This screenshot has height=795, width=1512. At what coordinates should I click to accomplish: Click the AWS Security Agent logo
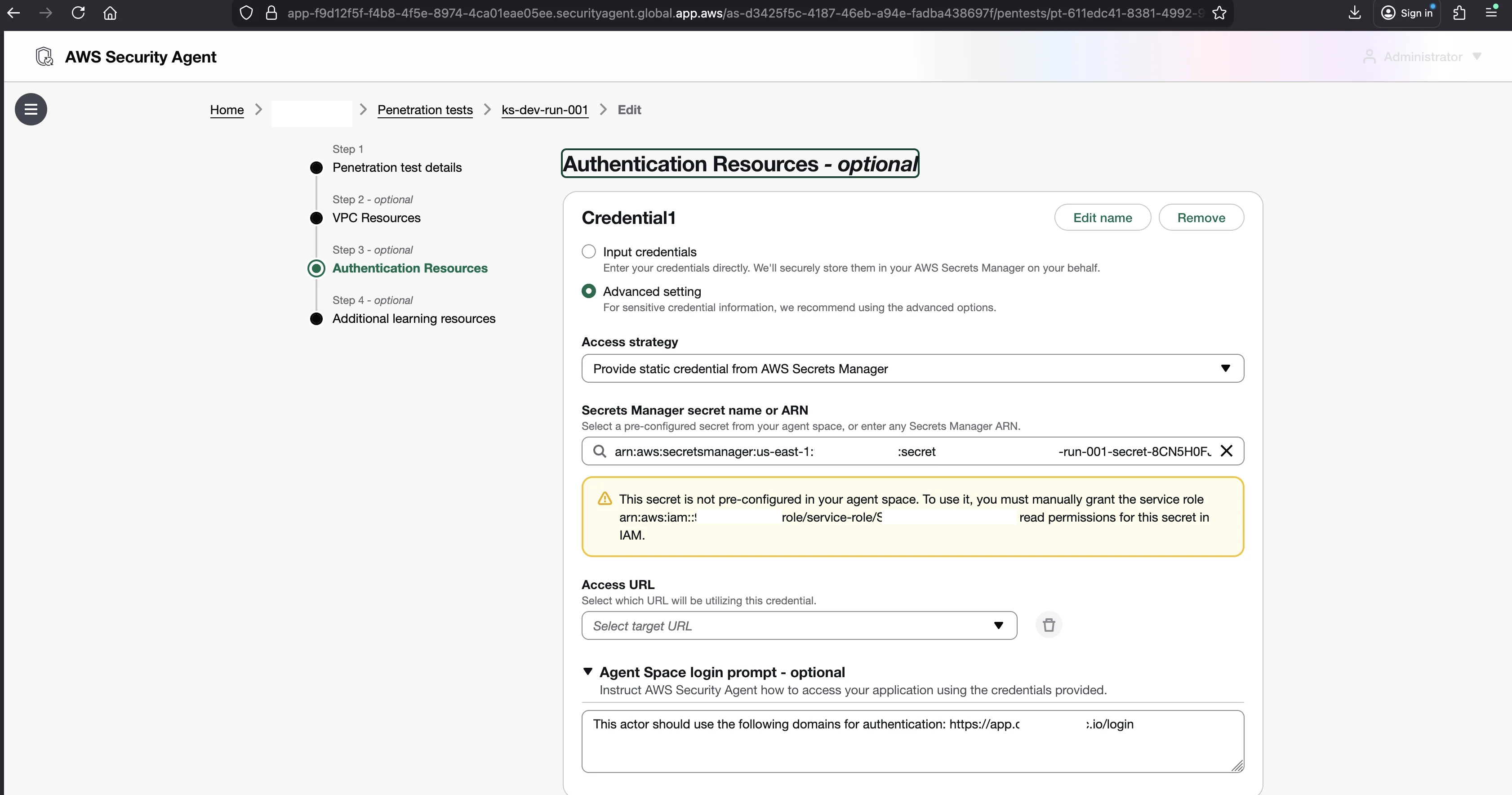coord(44,57)
